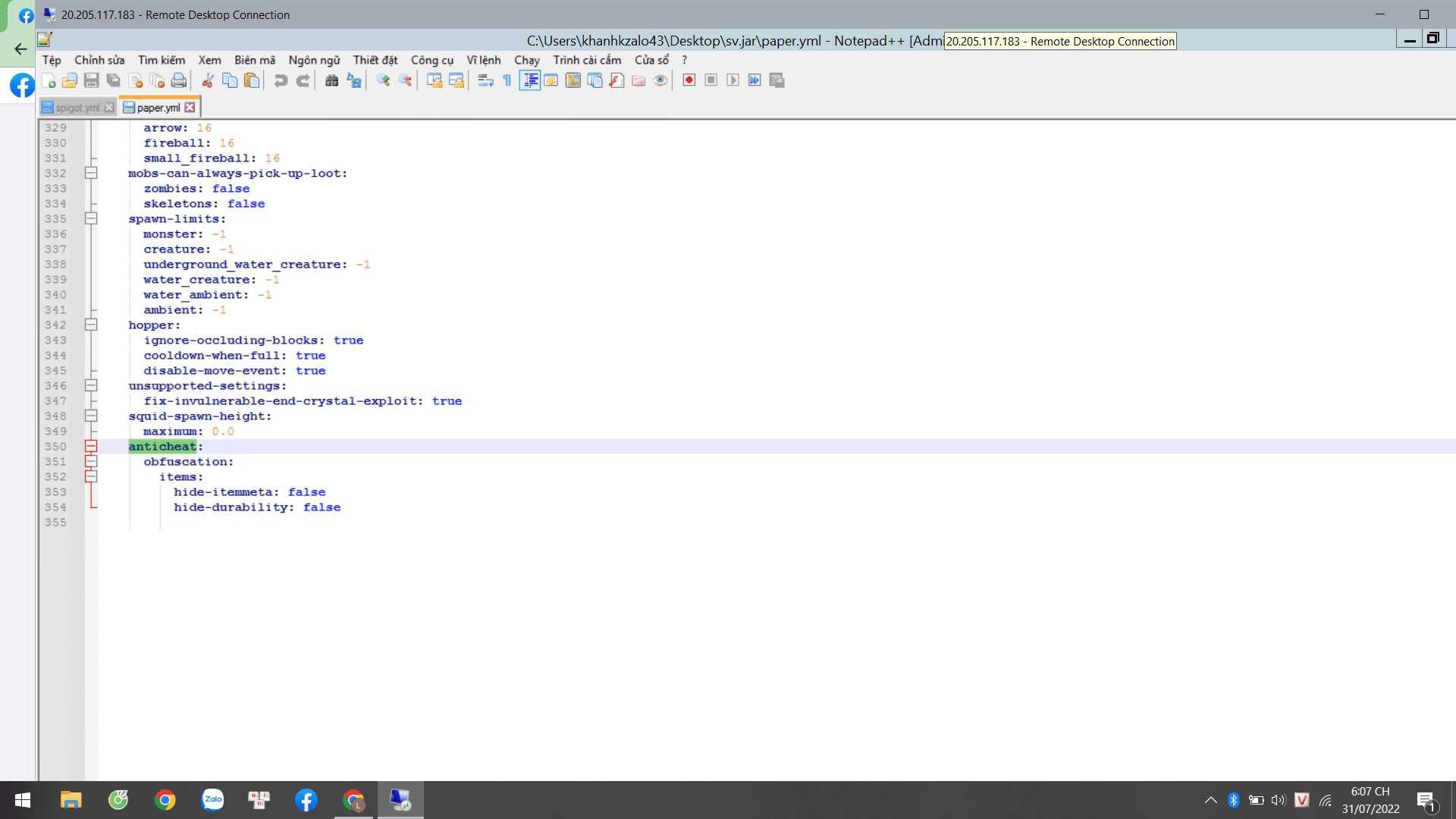
Task: Click line number 340 in margin
Action: tap(55, 295)
